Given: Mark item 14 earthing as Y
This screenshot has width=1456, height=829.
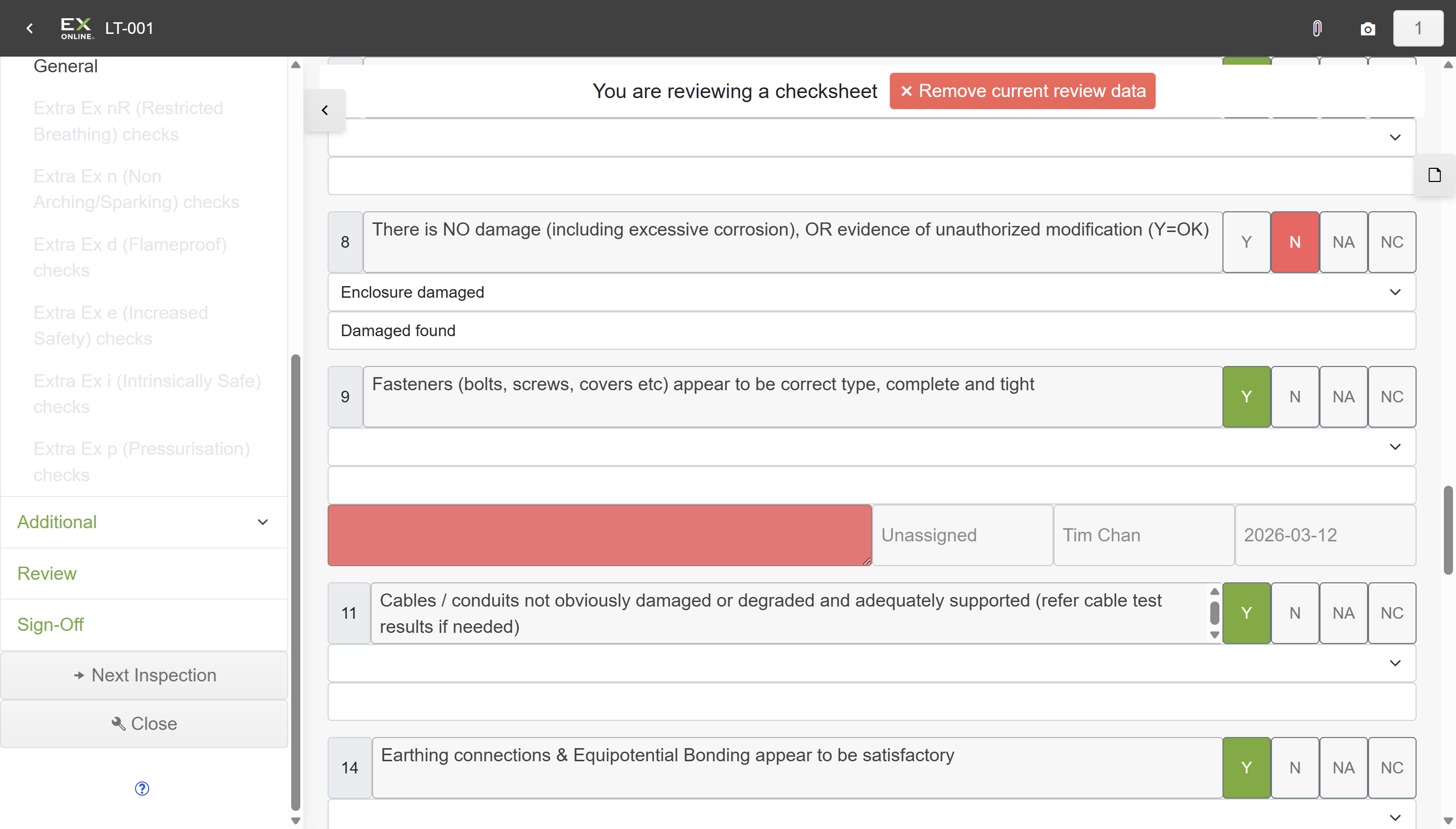Looking at the screenshot, I should click(1246, 767).
